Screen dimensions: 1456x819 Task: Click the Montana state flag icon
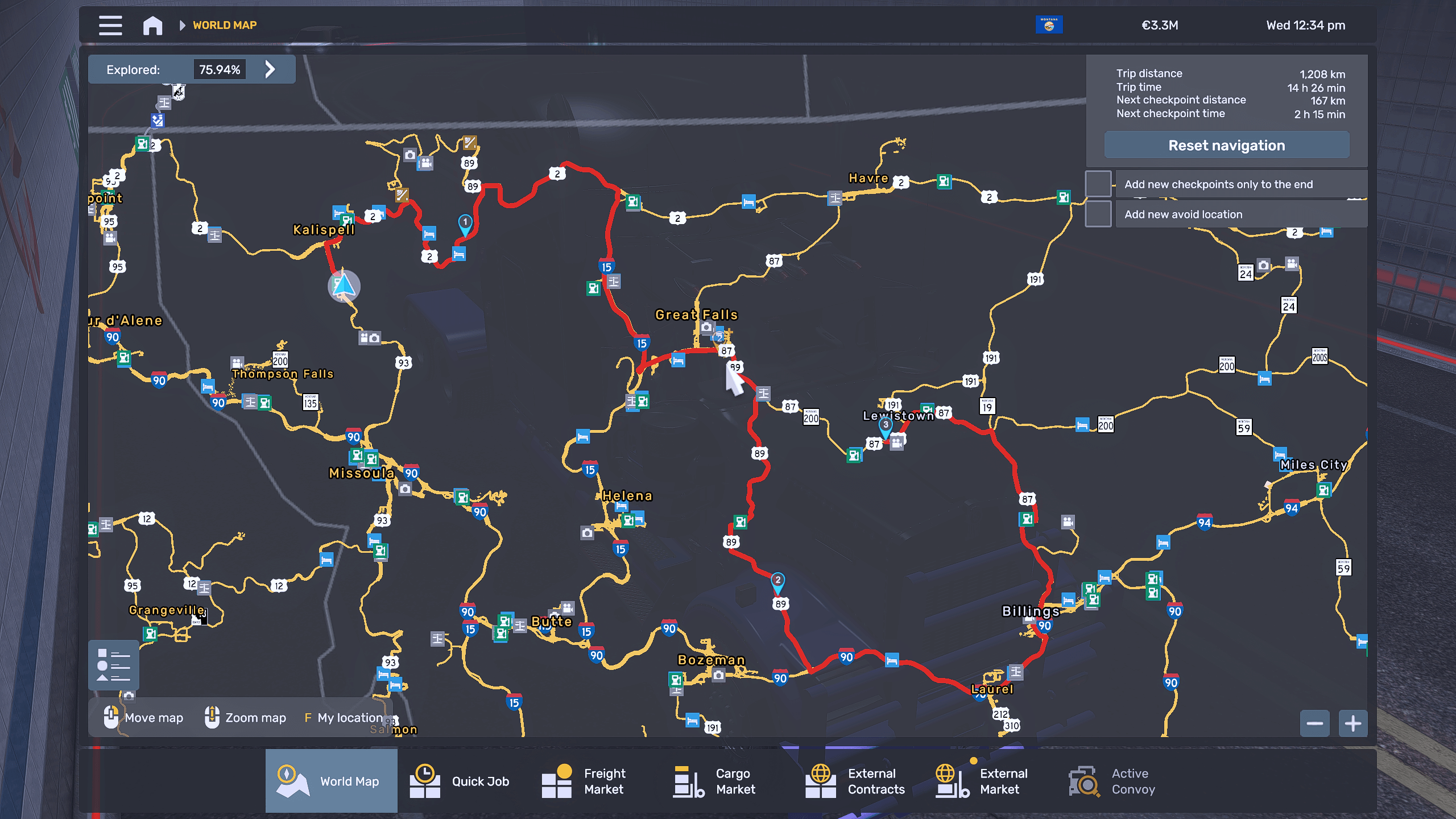click(1049, 25)
